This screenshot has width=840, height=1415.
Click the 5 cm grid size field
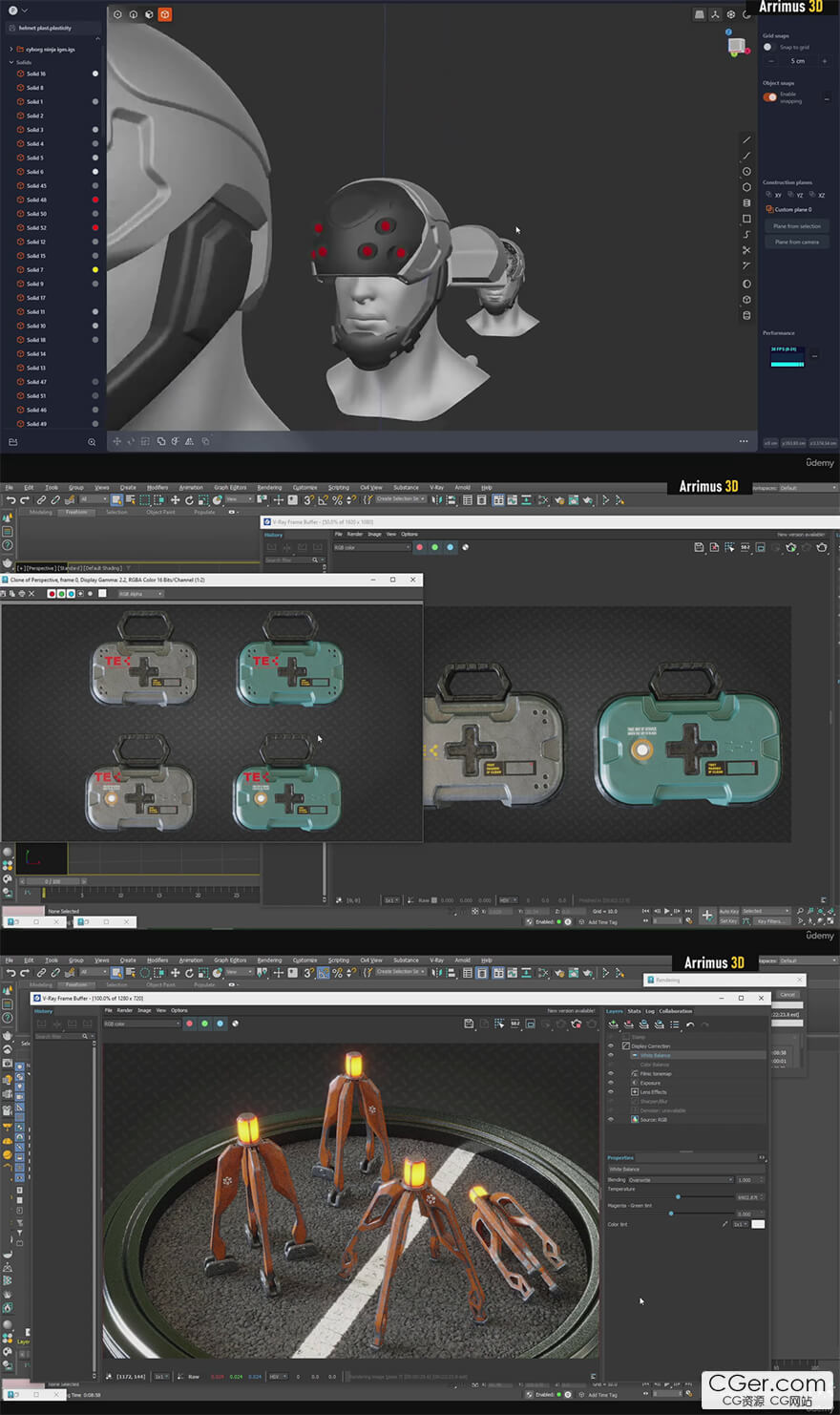click(x=798, y=61)
